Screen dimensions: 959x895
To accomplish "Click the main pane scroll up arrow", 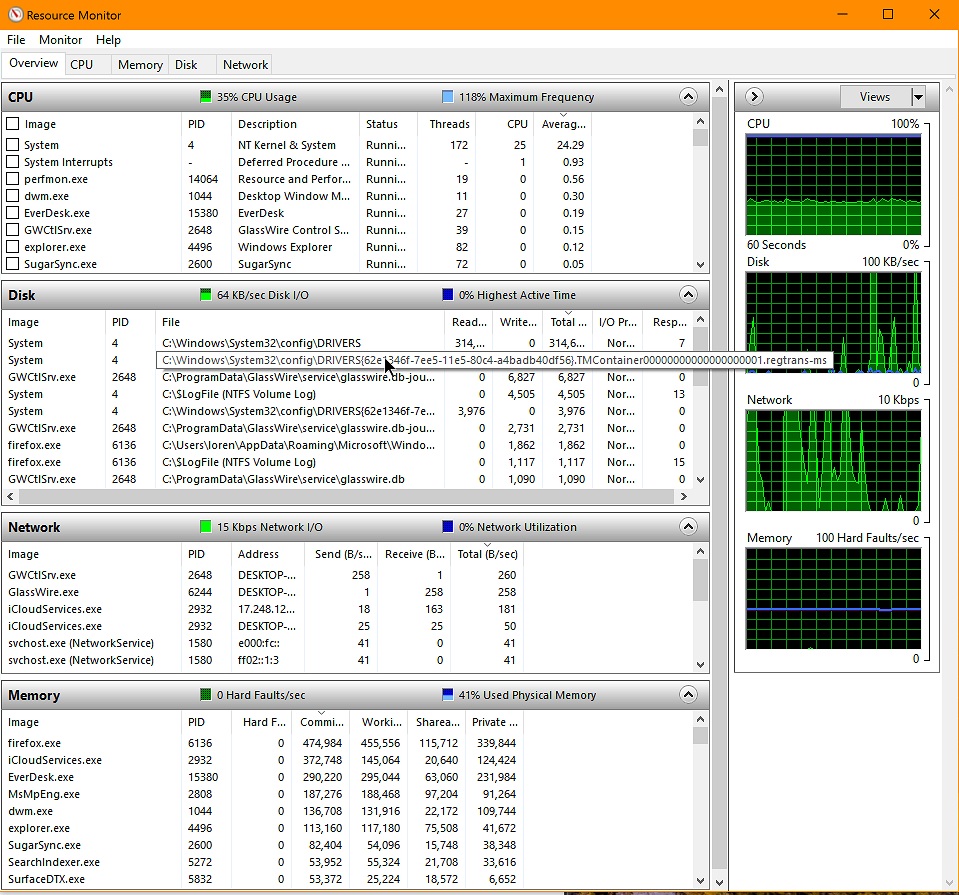I will (x=720, y=89).
